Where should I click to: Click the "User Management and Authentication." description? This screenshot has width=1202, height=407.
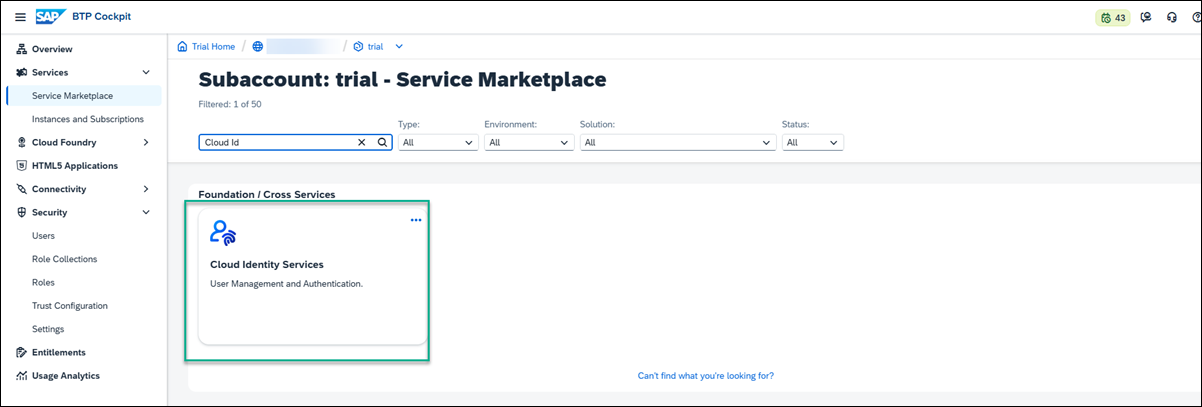[286, 284]
